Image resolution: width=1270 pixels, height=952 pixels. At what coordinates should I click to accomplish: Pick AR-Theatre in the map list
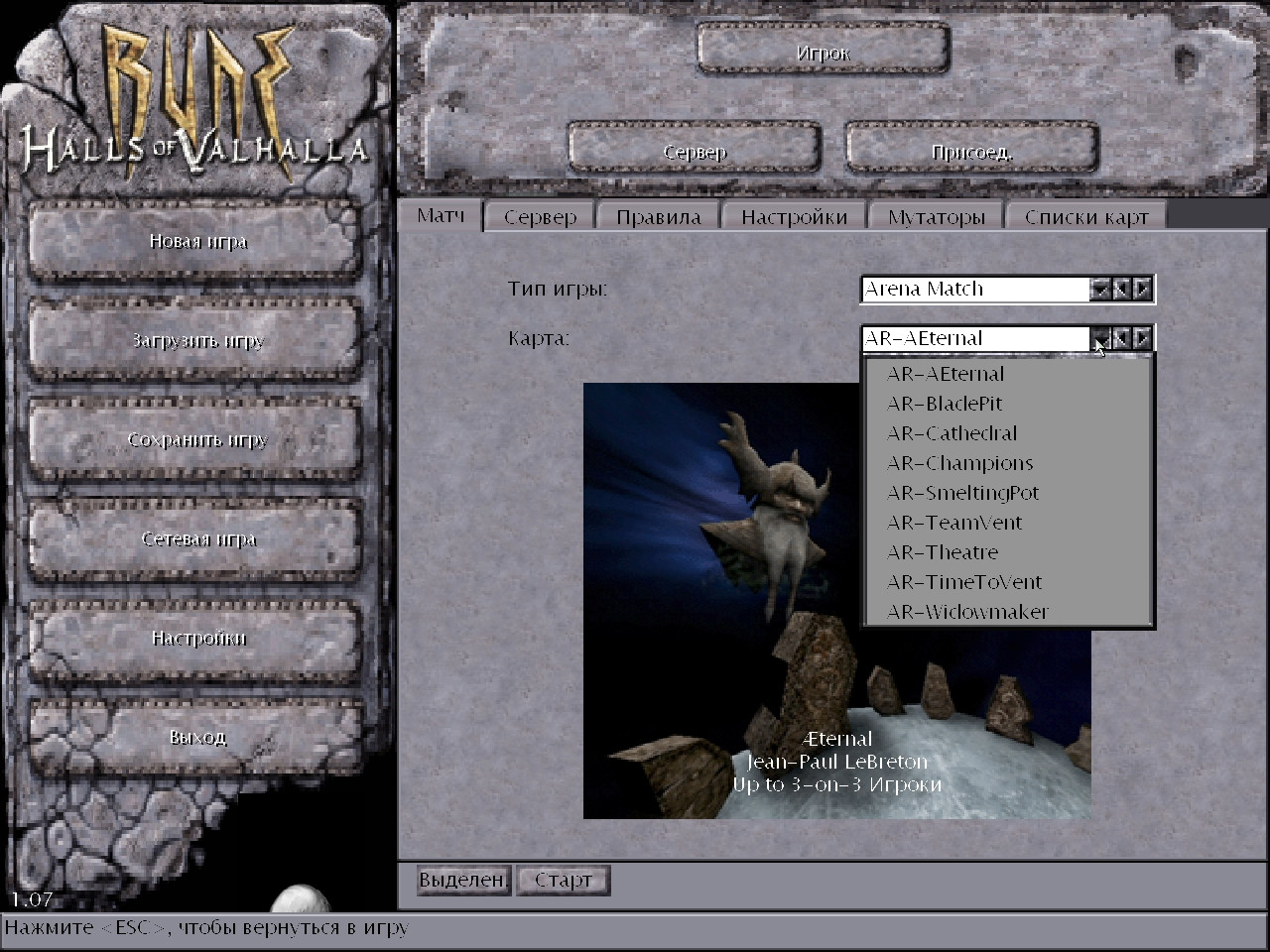(x=1008, y=552)
